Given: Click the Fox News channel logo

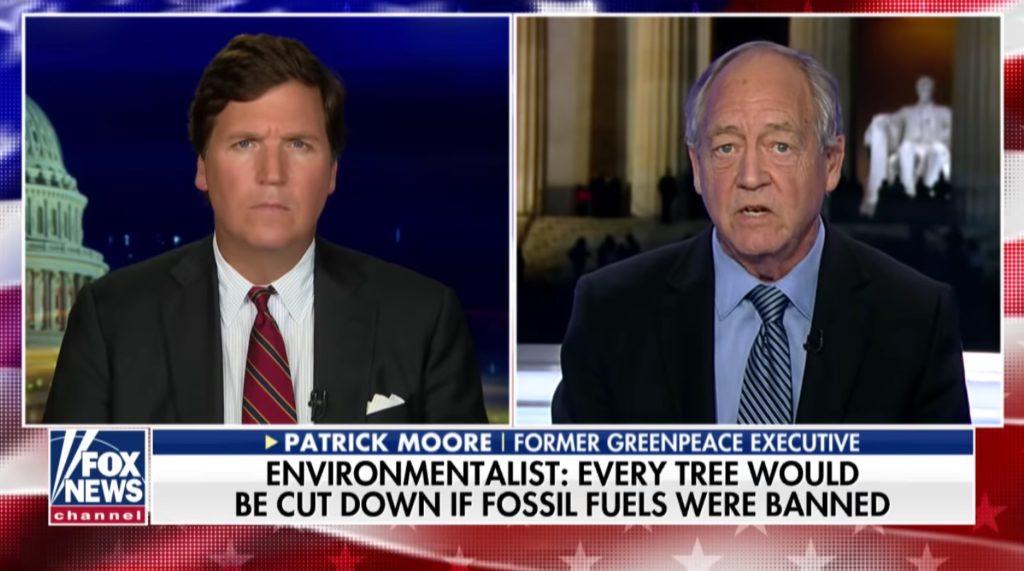Looking at the screenshot, I should [x=99, y=477].
